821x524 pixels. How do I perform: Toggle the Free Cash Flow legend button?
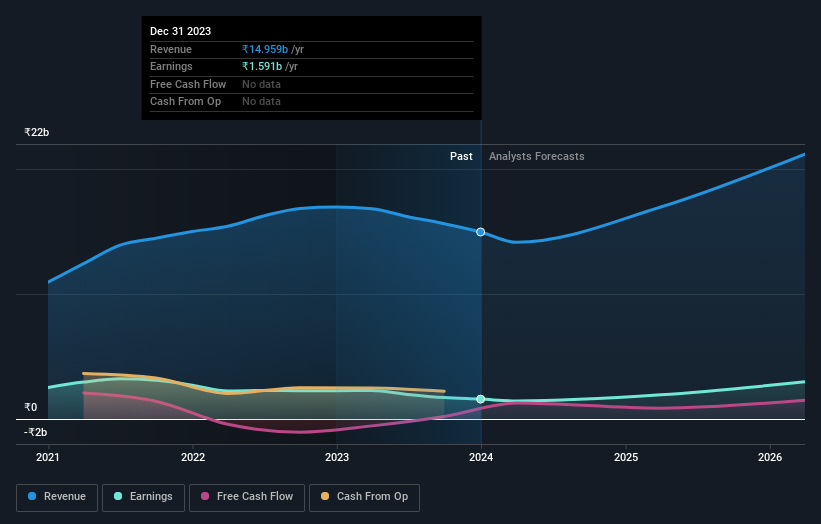pyautogui.click(x=247, y=497)
